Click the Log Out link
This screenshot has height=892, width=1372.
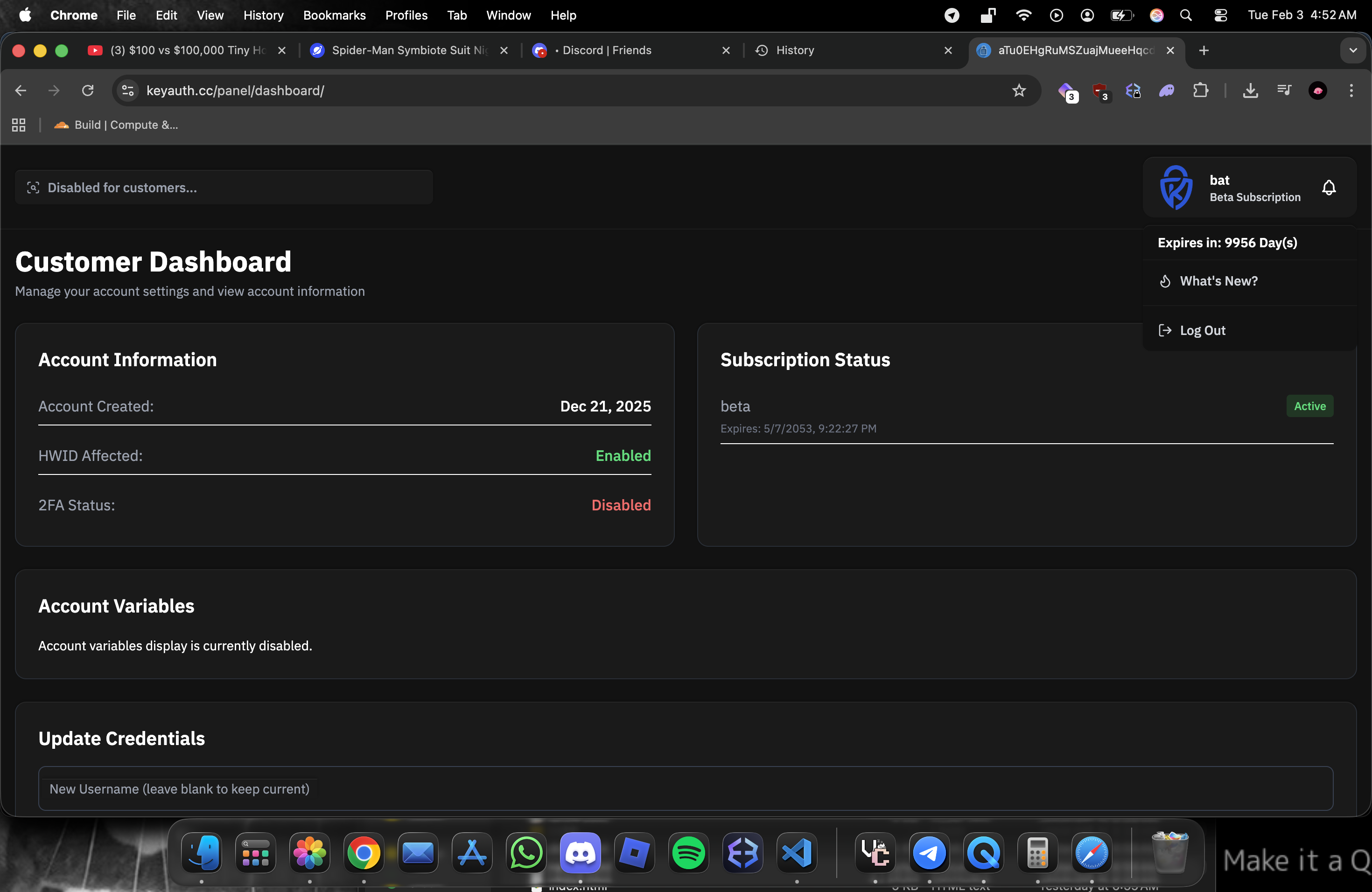click(x=1202, y=330)
